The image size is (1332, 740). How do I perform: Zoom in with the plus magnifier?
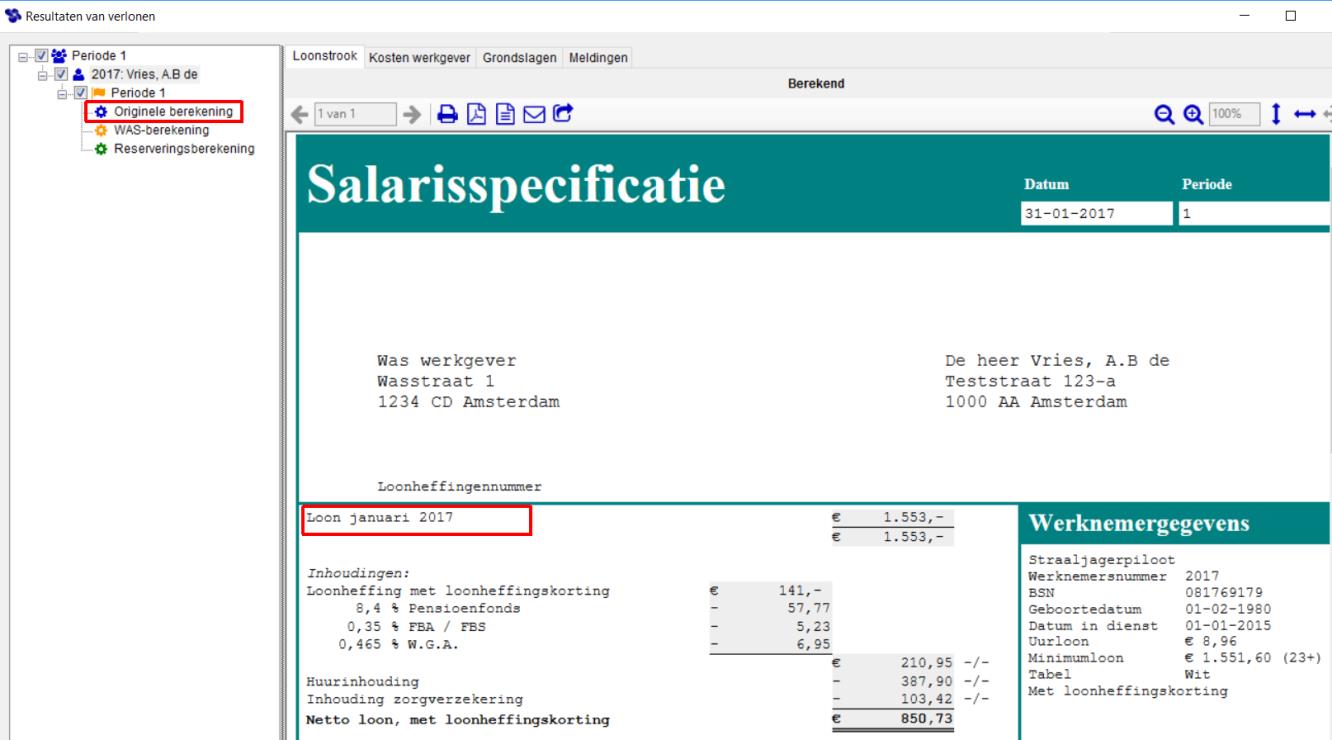coord(1193,115)
